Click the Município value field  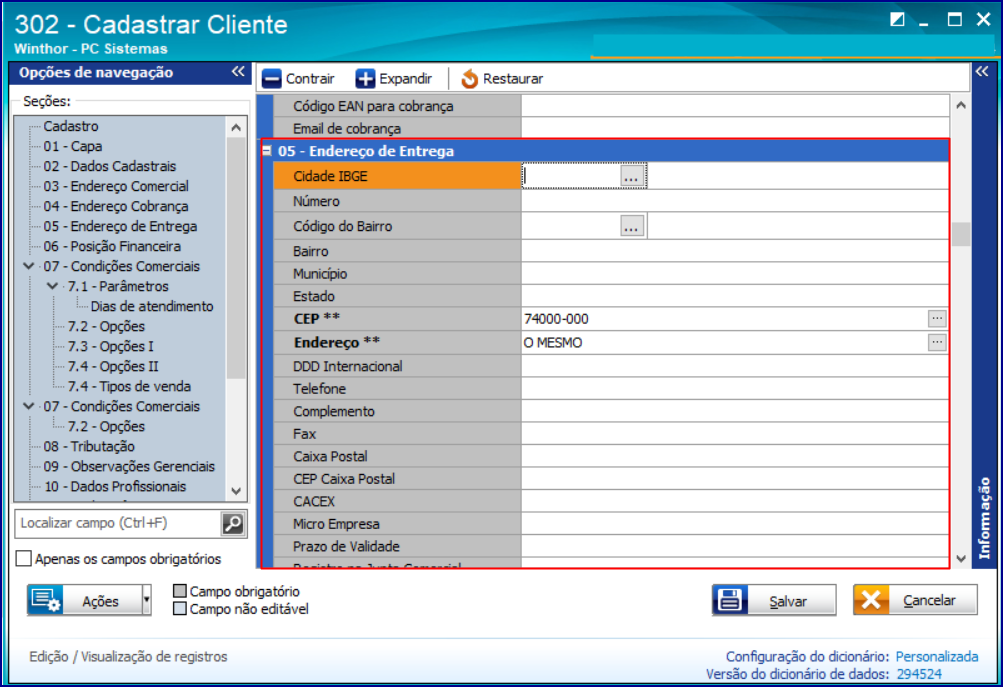pyautogui.click(x=735, y=273)
